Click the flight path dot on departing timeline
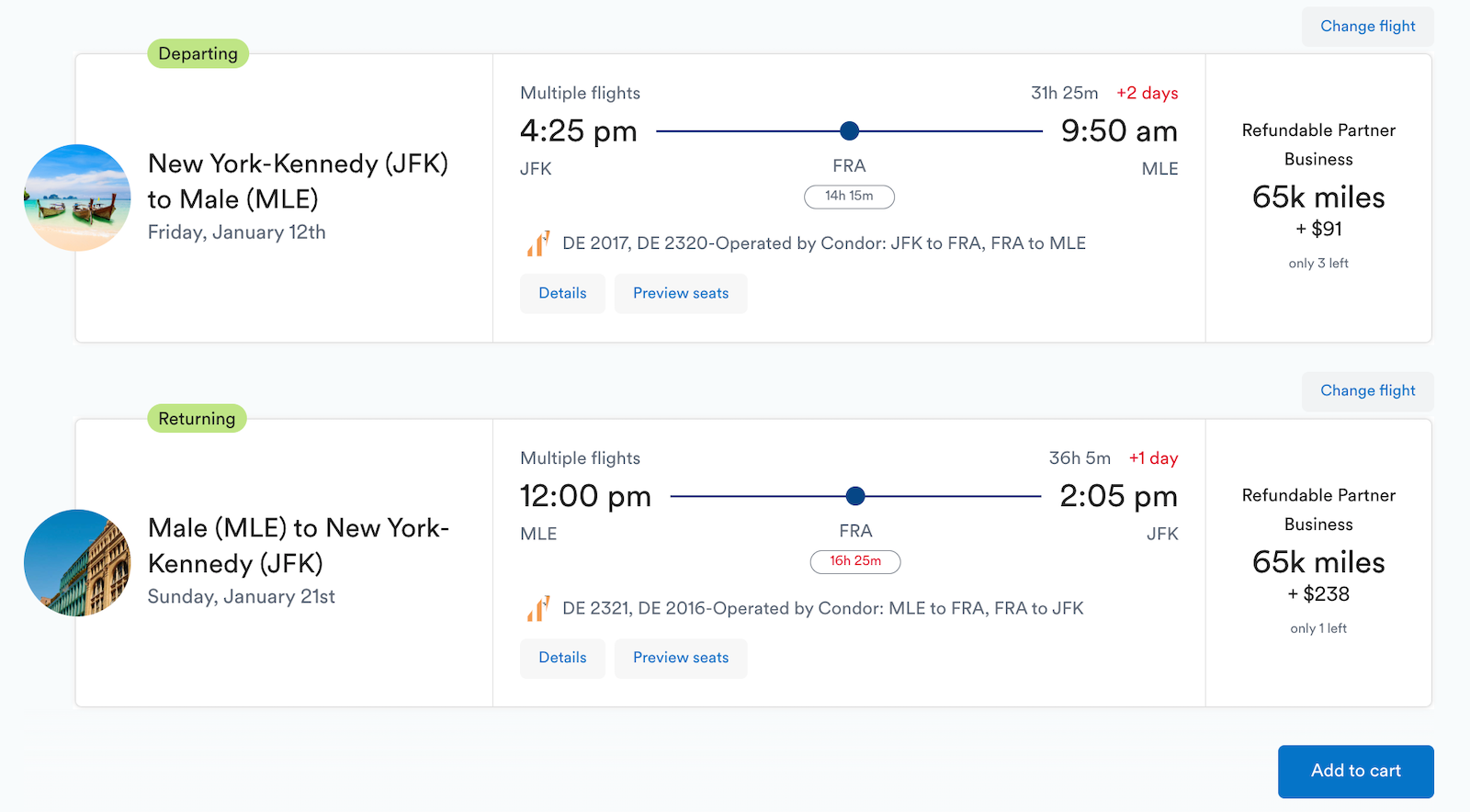This screenshot has height=812, width=1470. tap(849, 130)
